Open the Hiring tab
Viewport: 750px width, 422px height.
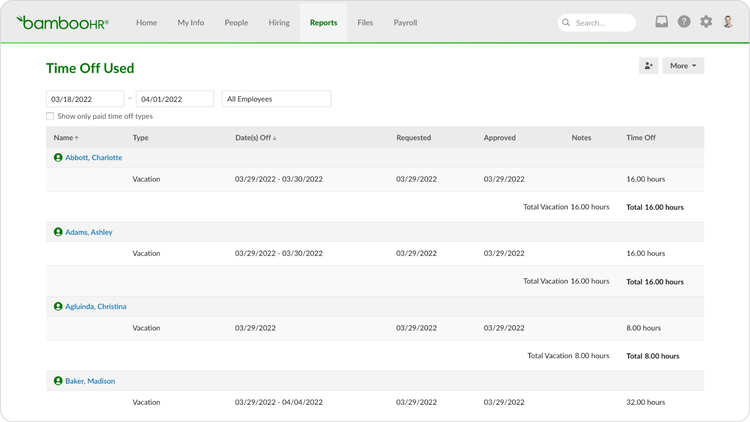[279, 22]
